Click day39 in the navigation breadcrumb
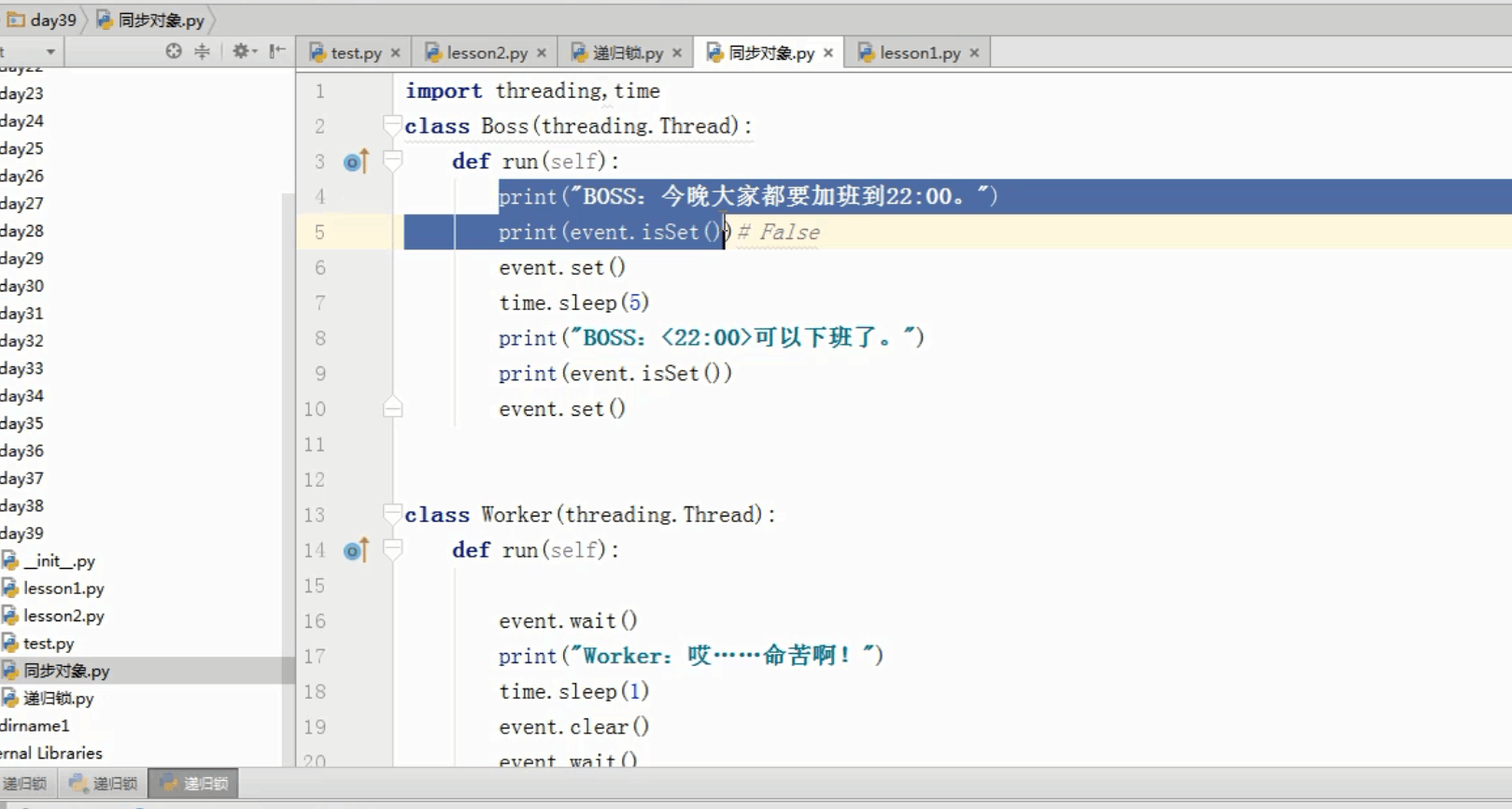 click(x=43, y=20)
